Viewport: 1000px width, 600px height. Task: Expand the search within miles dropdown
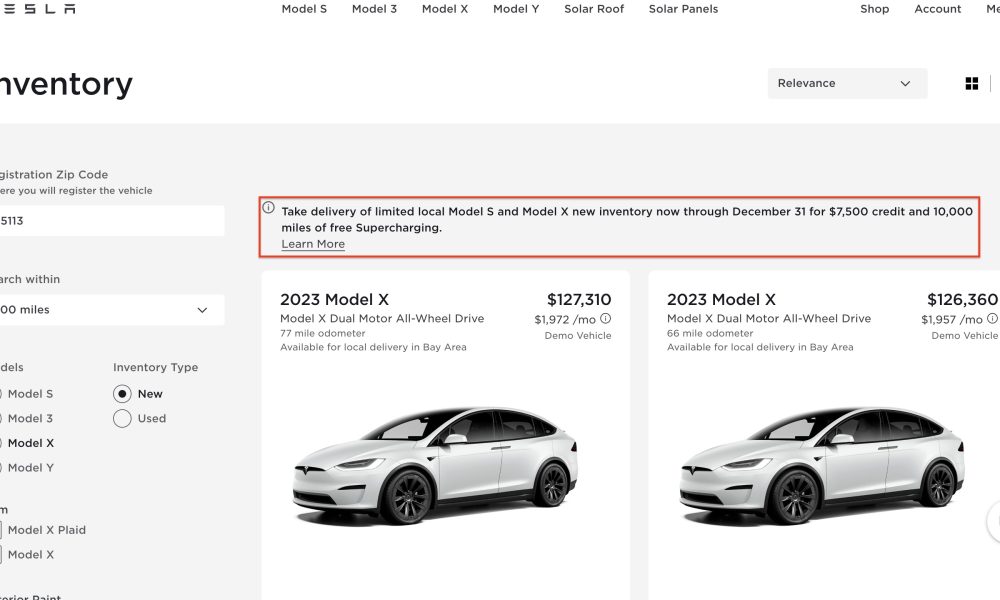pos(112,310)
